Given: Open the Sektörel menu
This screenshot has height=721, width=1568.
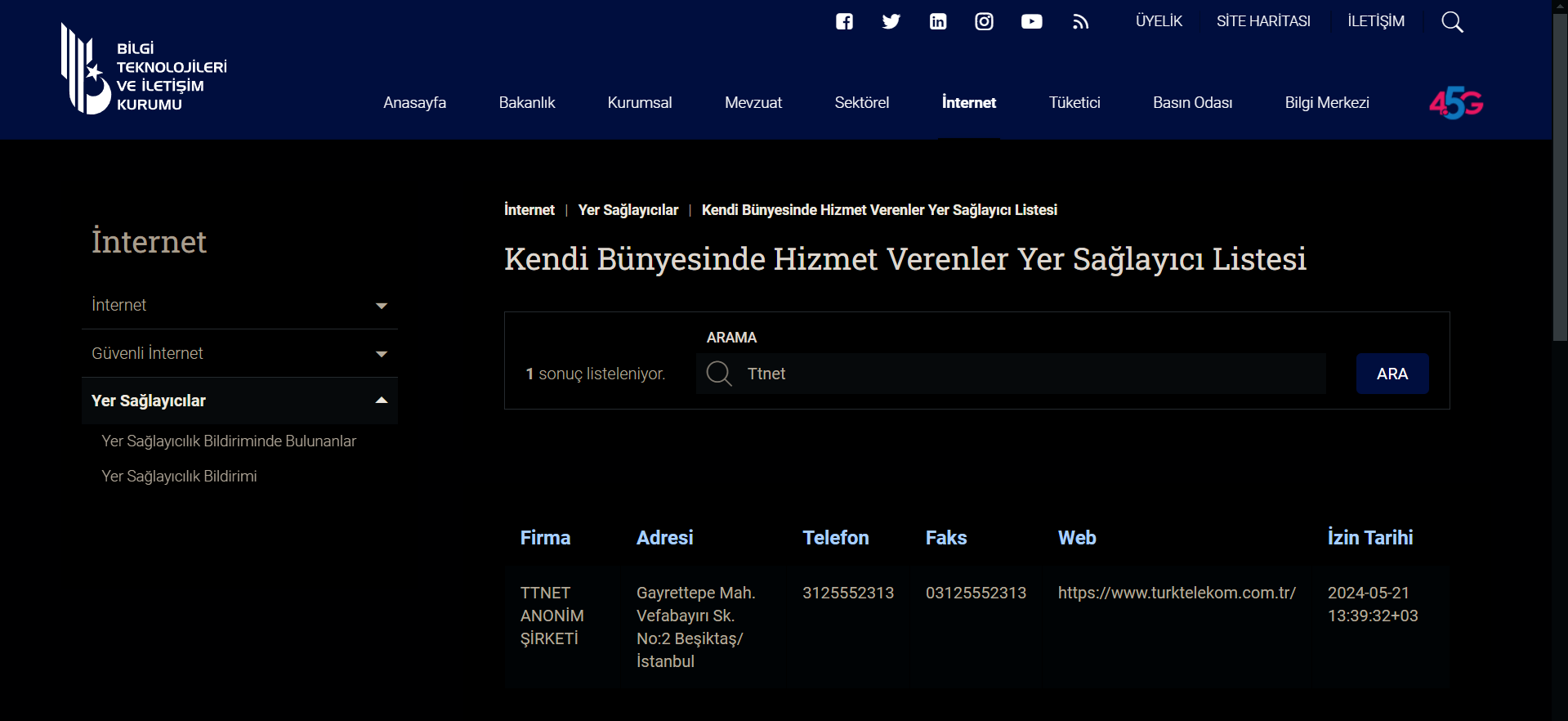Looking at the screenshot, I should pyautogui.click(x=862, y=103).
